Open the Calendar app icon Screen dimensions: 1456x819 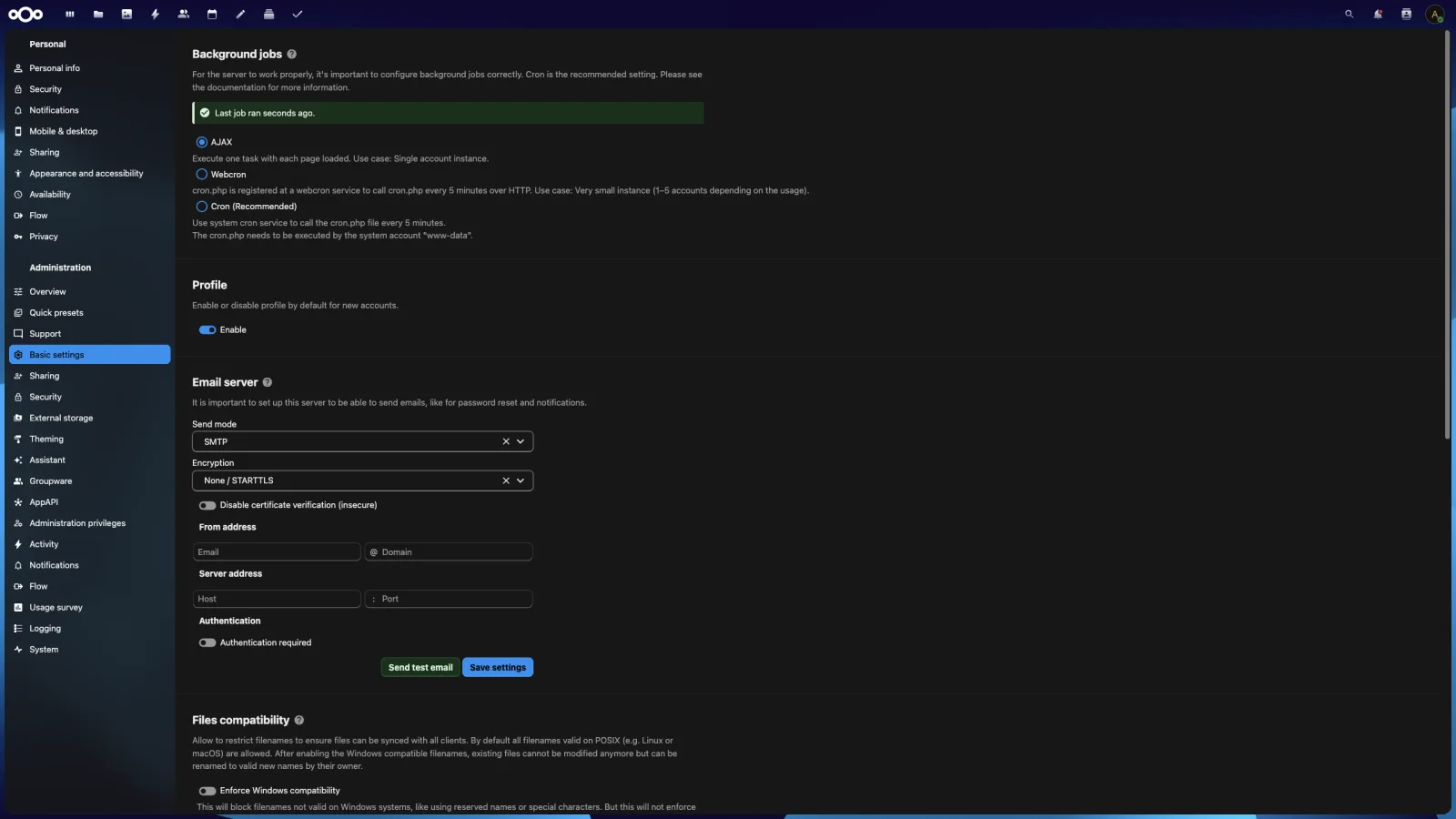click(212, 14)
